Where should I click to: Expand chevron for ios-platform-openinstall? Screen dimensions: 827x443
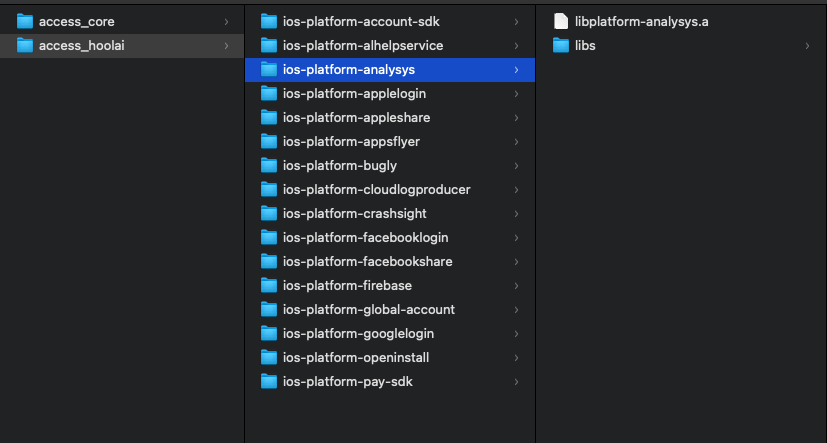(516, 358)
